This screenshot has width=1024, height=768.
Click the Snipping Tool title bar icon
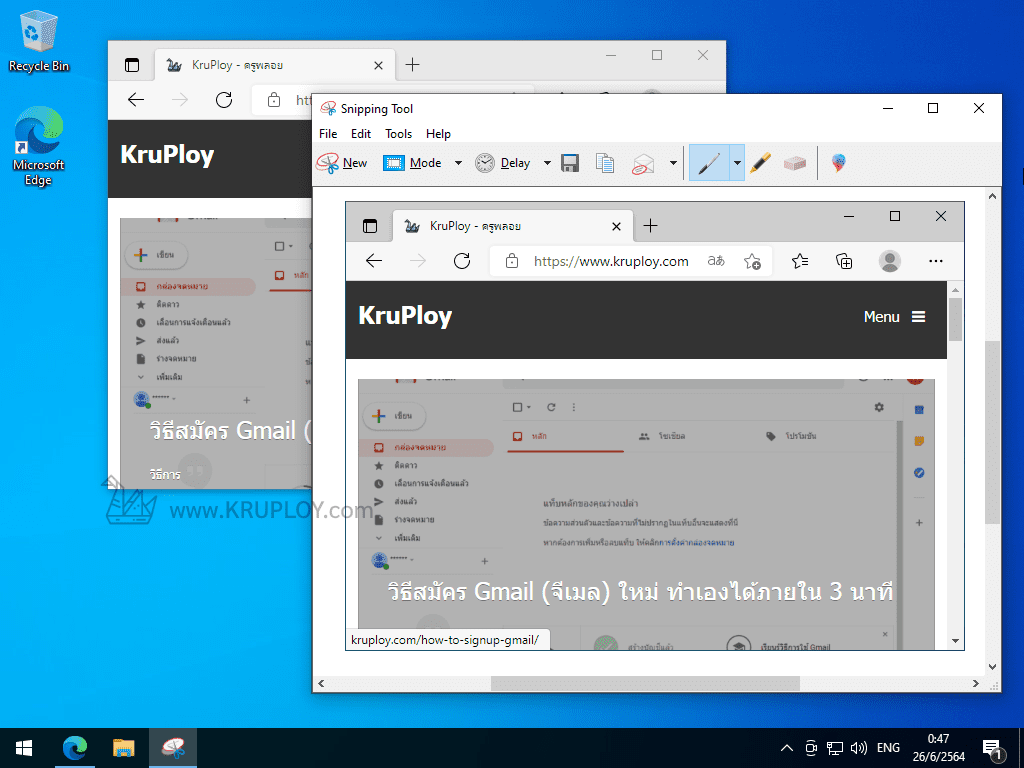click(x=328, y=108)
